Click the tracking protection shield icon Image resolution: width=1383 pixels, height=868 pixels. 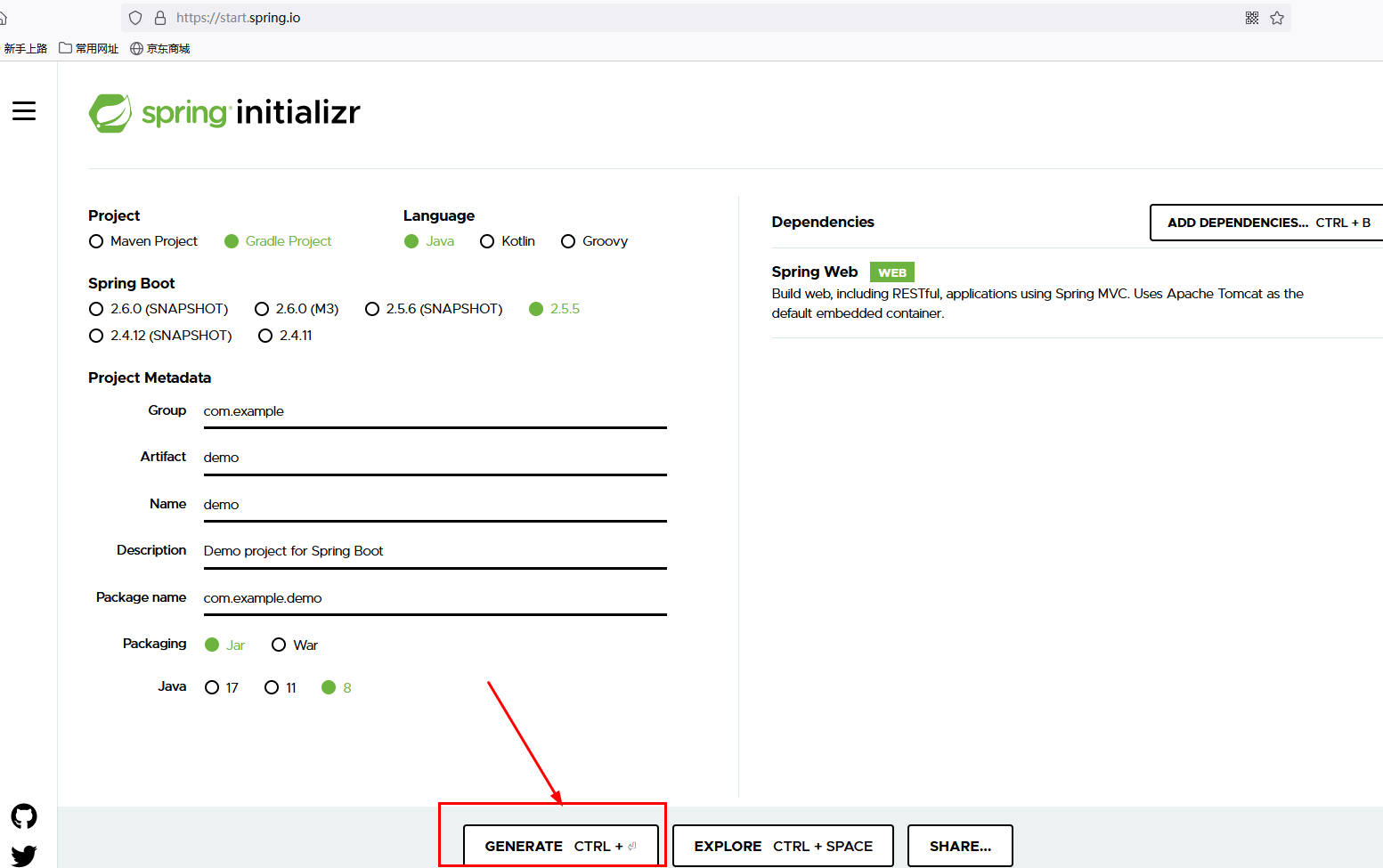(x=134, y=17)
